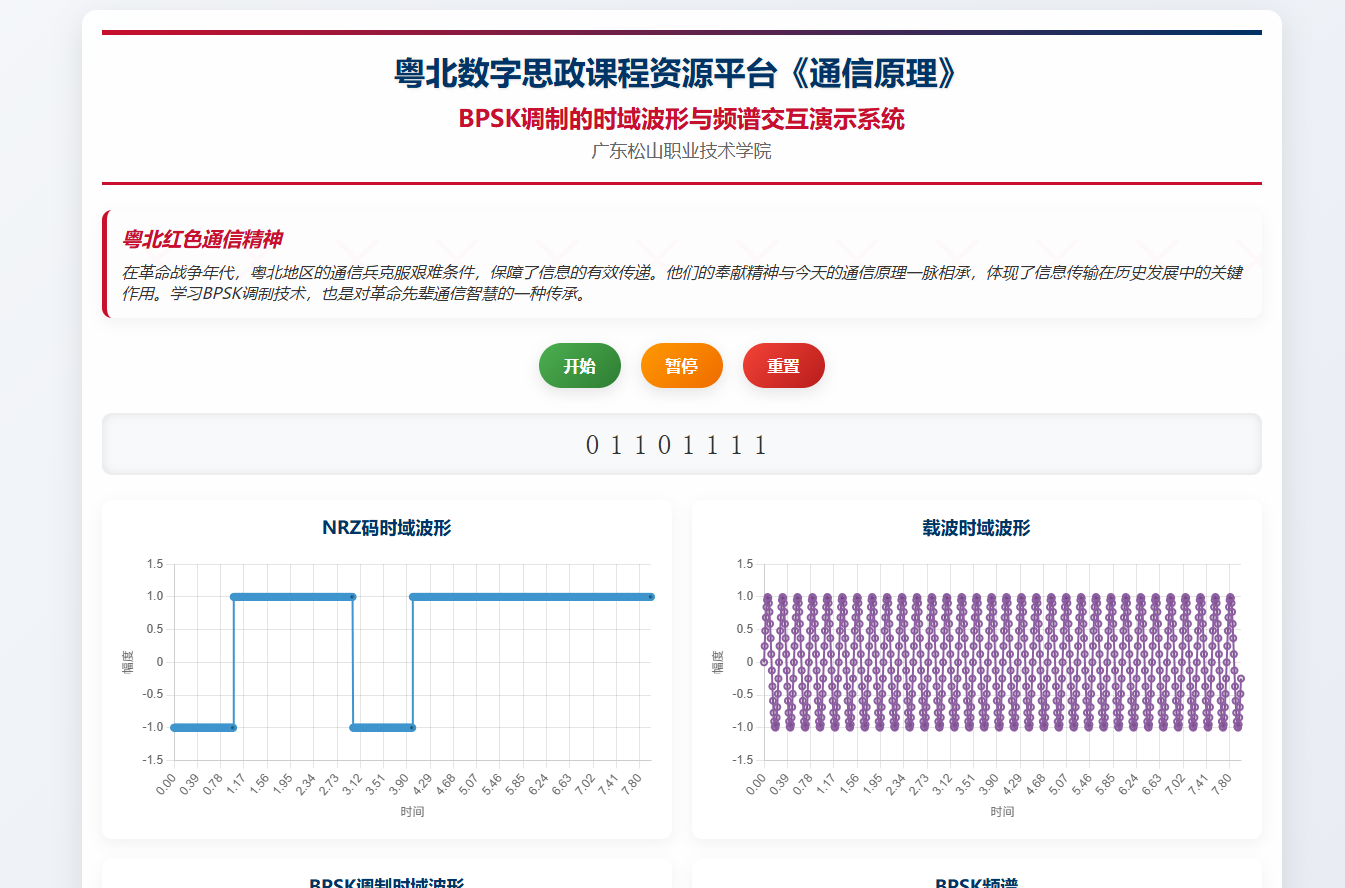Pause the animation using 暂停

pos(681,366)
